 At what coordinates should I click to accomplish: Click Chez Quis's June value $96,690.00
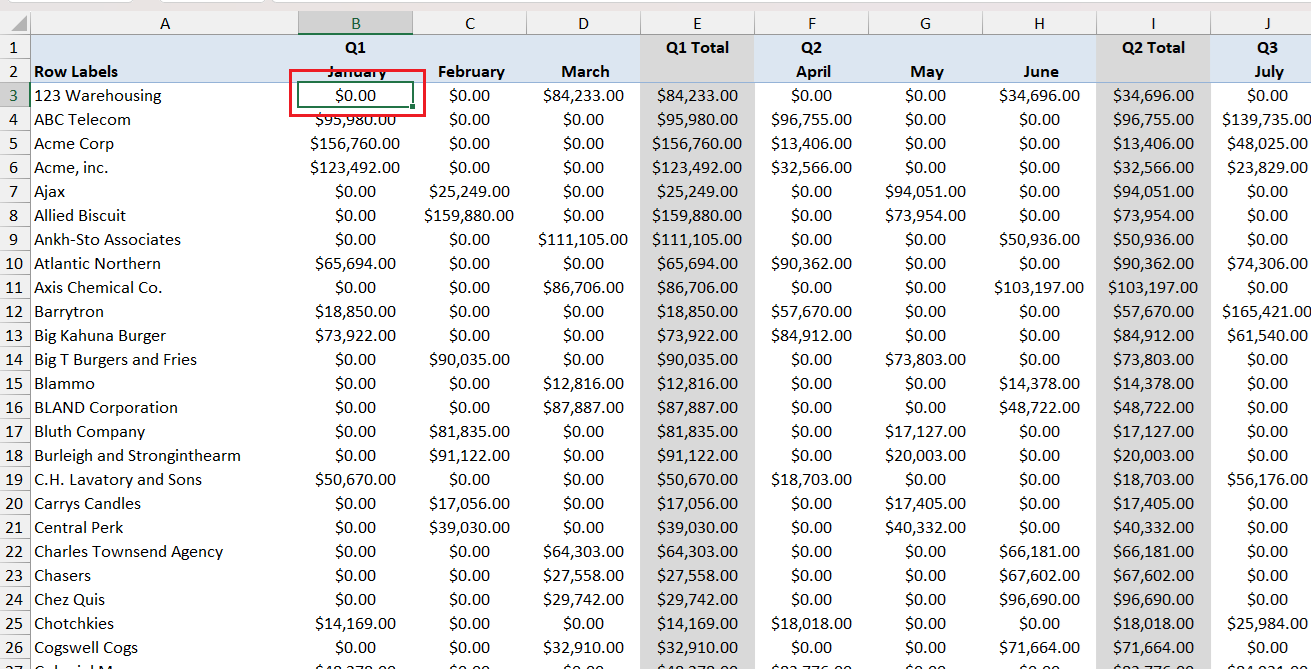[1039, 600]
